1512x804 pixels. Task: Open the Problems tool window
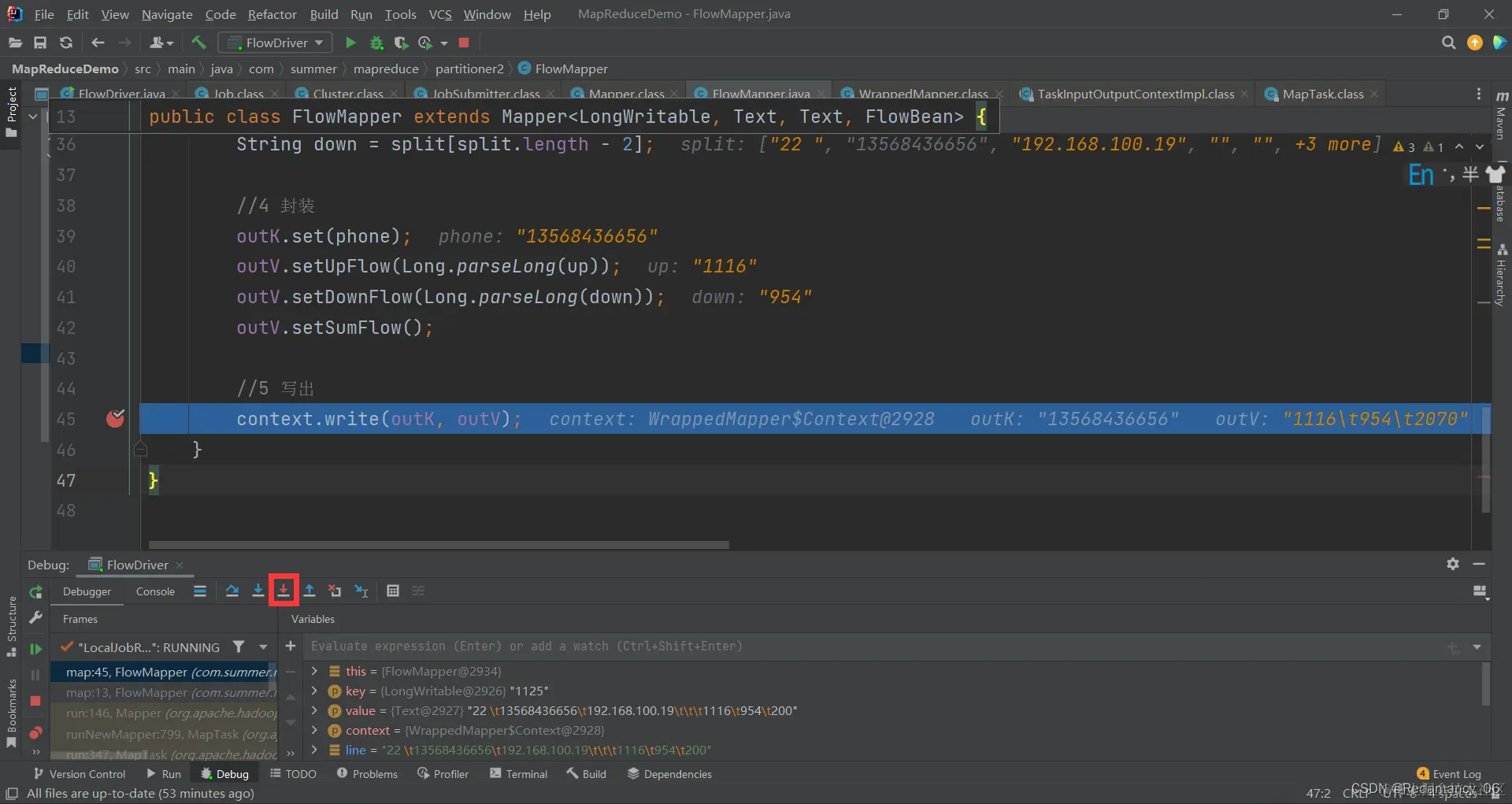coord(367,774)
